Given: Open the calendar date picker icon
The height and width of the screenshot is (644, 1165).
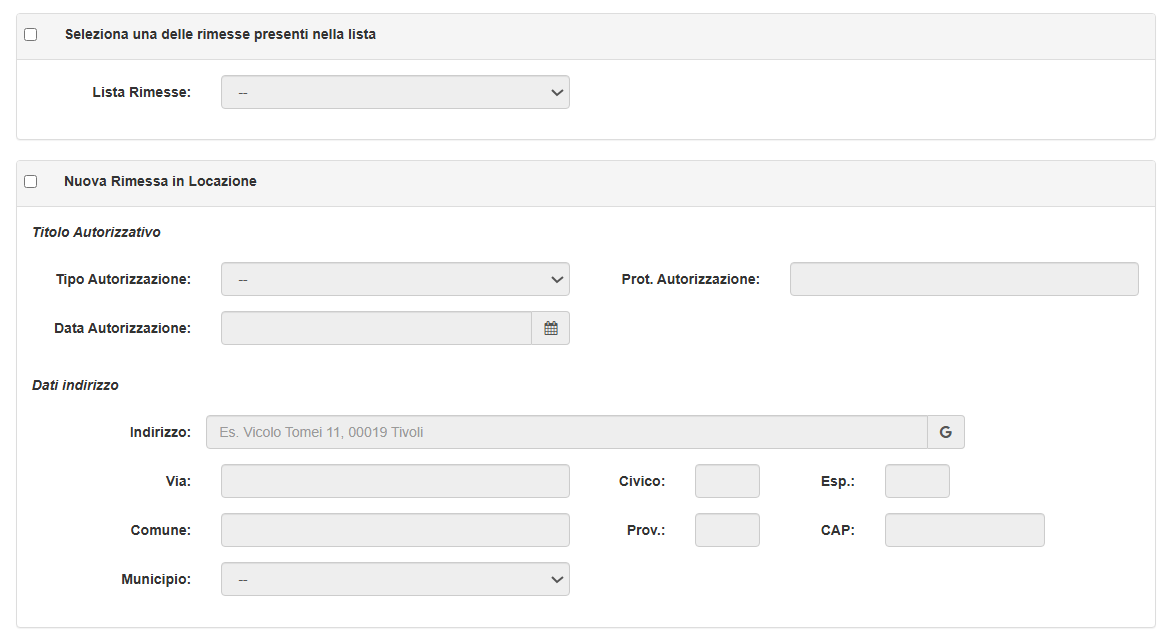Looking at the screenshot, I should click(550, 328).
